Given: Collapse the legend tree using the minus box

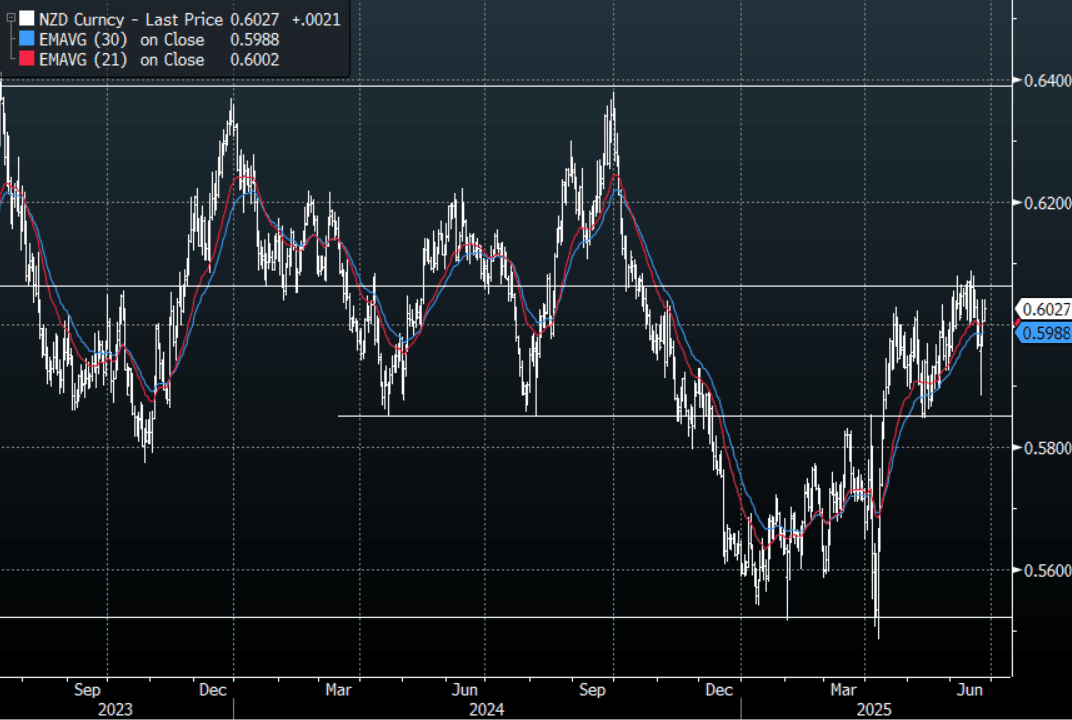Looking at the screenshot, I should click(x=10, y=18).
